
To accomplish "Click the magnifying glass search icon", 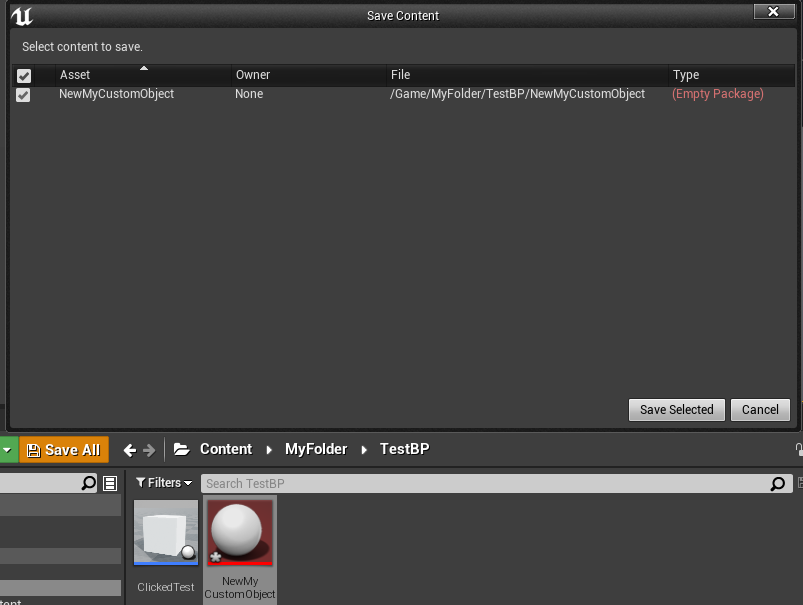I will 88,483.
